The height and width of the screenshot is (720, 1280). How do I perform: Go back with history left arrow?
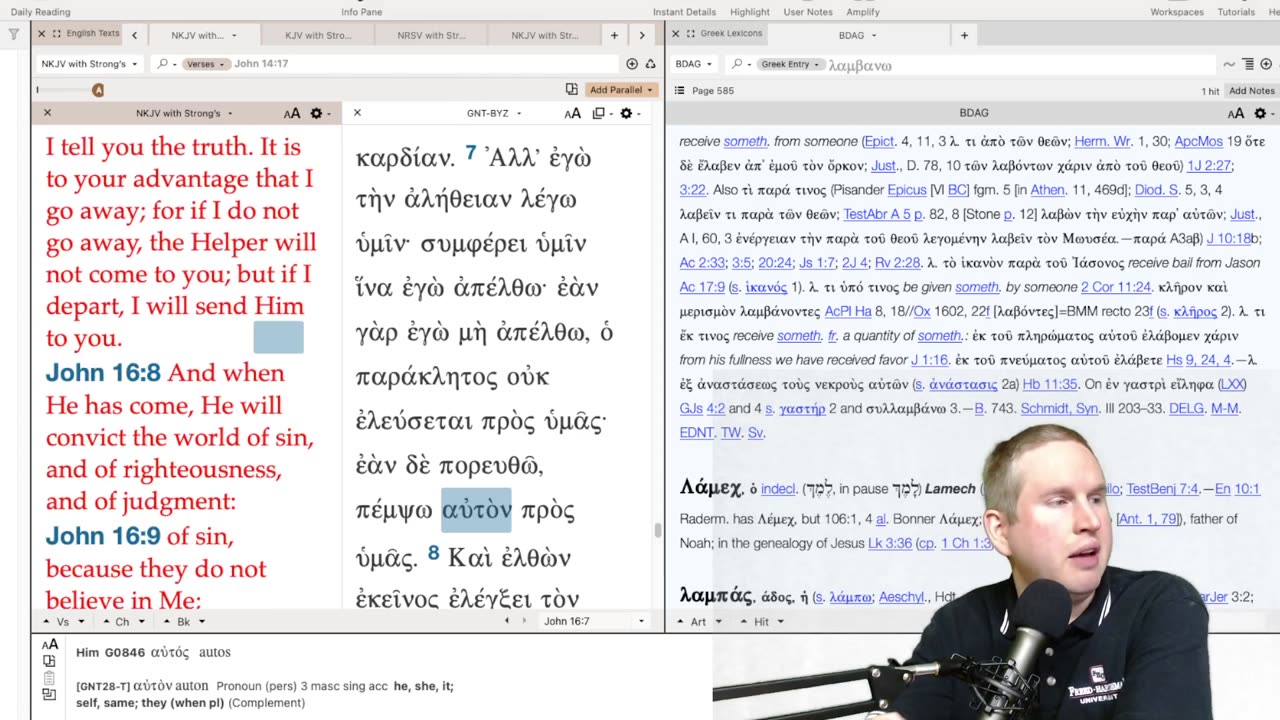click(506, 621)
